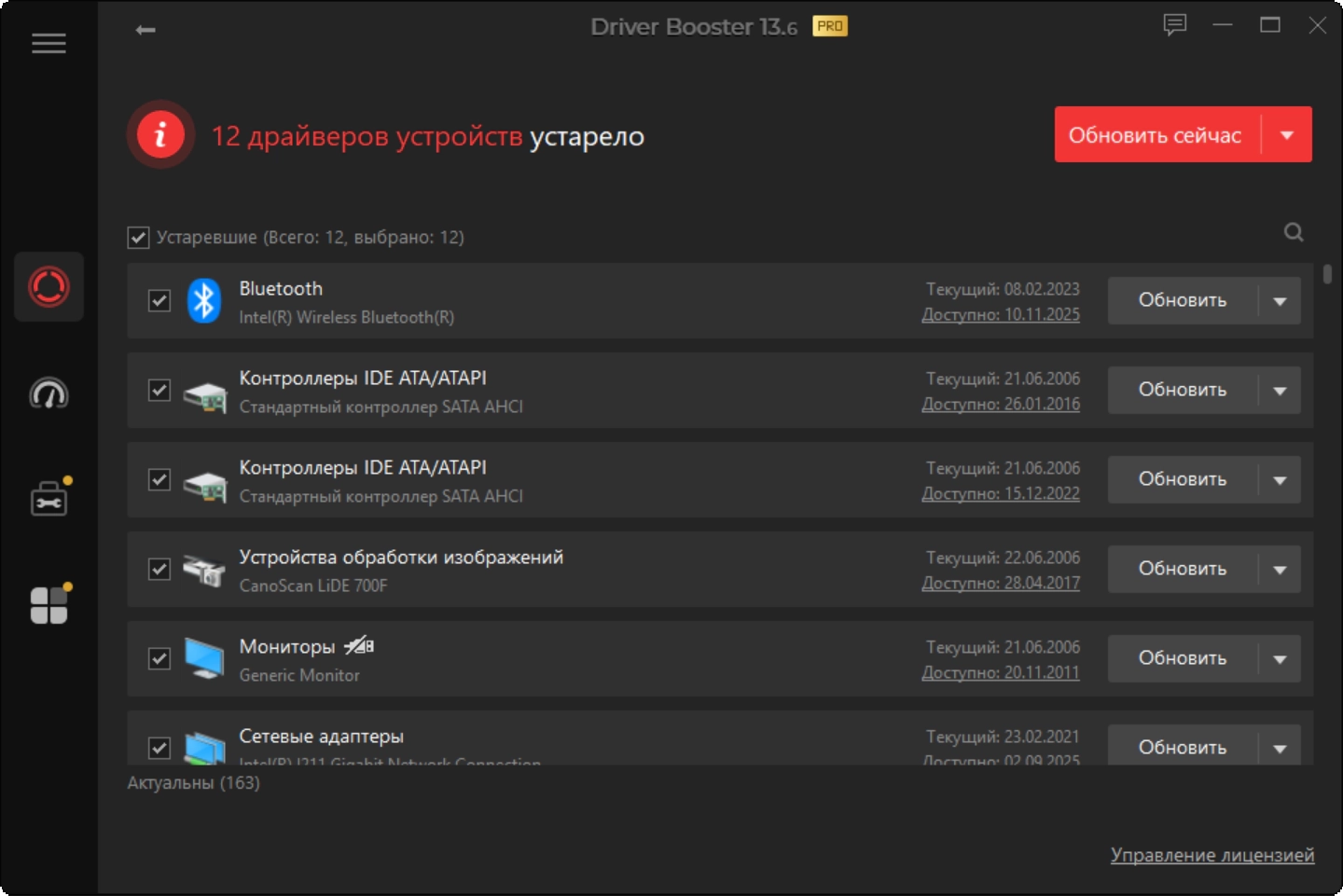Click the Generic Monitor device icon
This screenshot has height=896, width=1343.
(x=204, y=658)
